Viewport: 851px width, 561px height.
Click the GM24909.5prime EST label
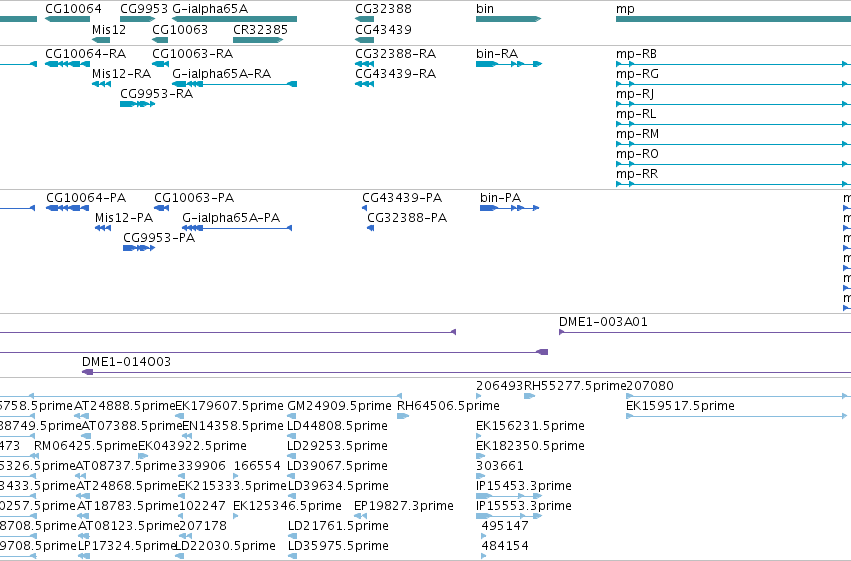click(x=339, y=406)
